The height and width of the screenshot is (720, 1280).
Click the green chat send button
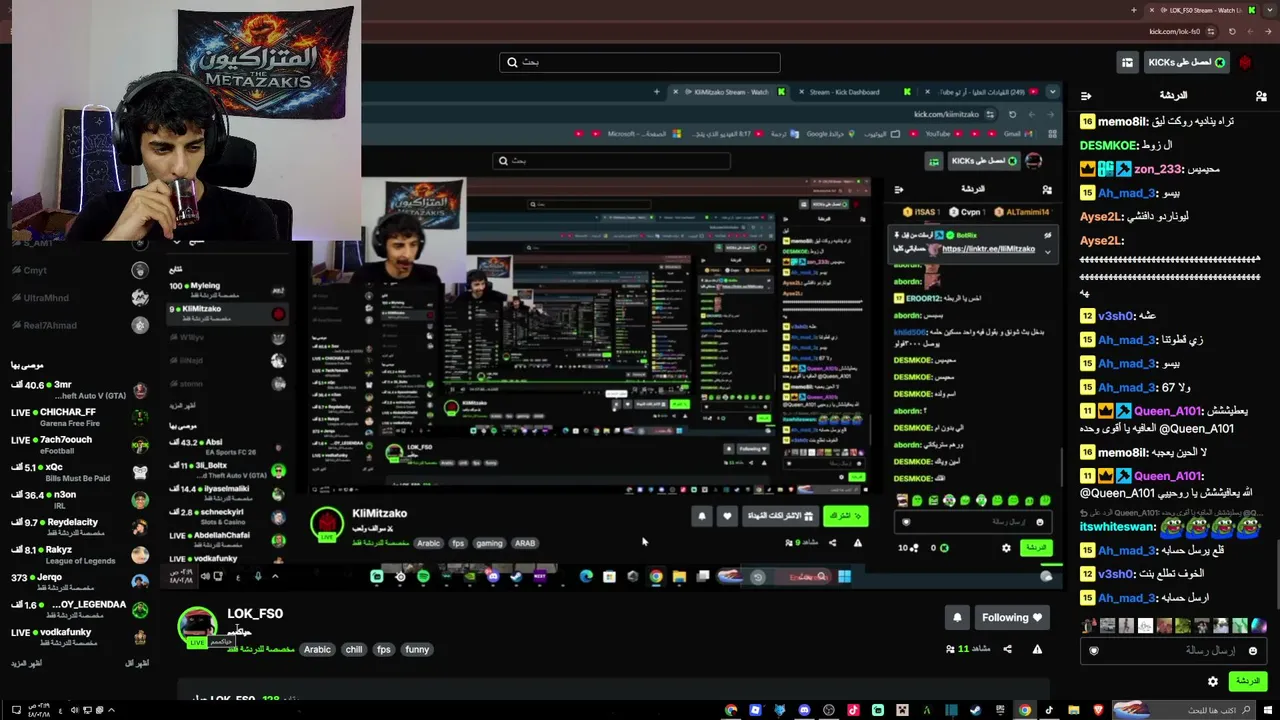tap(1248, 681)
